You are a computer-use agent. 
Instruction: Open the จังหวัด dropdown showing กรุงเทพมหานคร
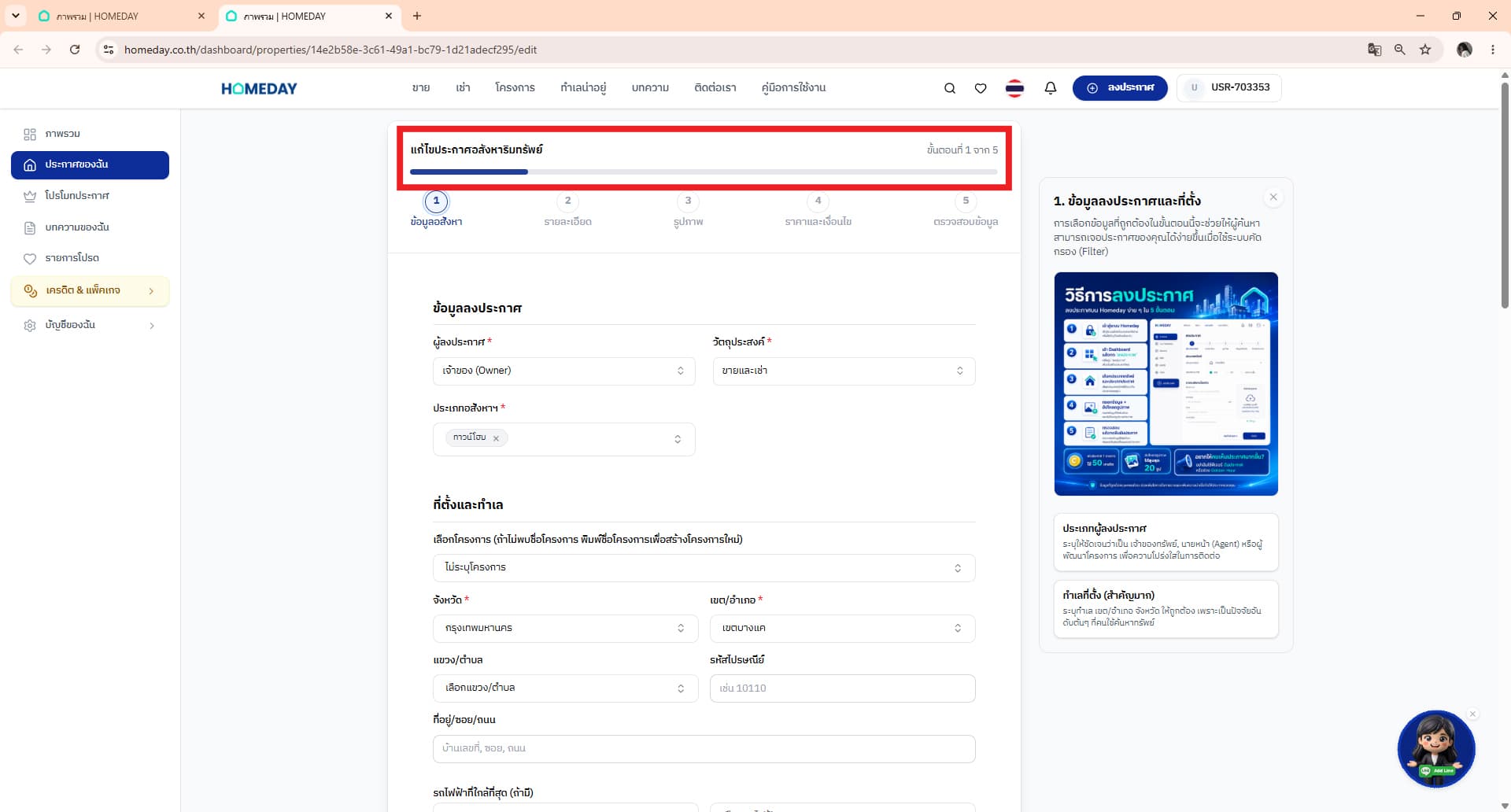(565, 629)
